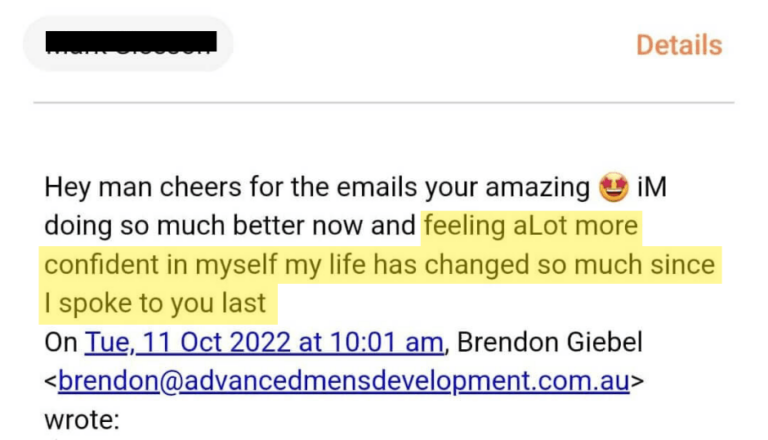Click the word 'amazing' before the emoji
This screenshot has width=768, height=440.
tap(538, 188)
